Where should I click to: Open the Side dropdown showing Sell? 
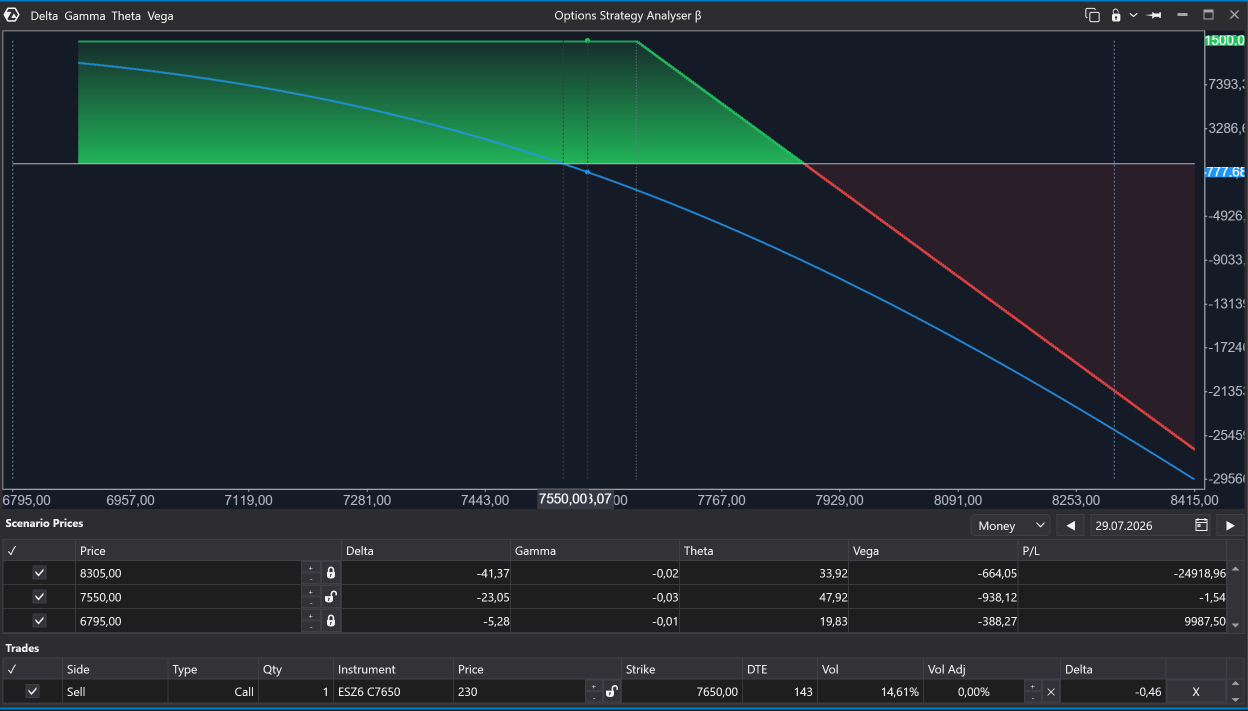tap(114, 691)
